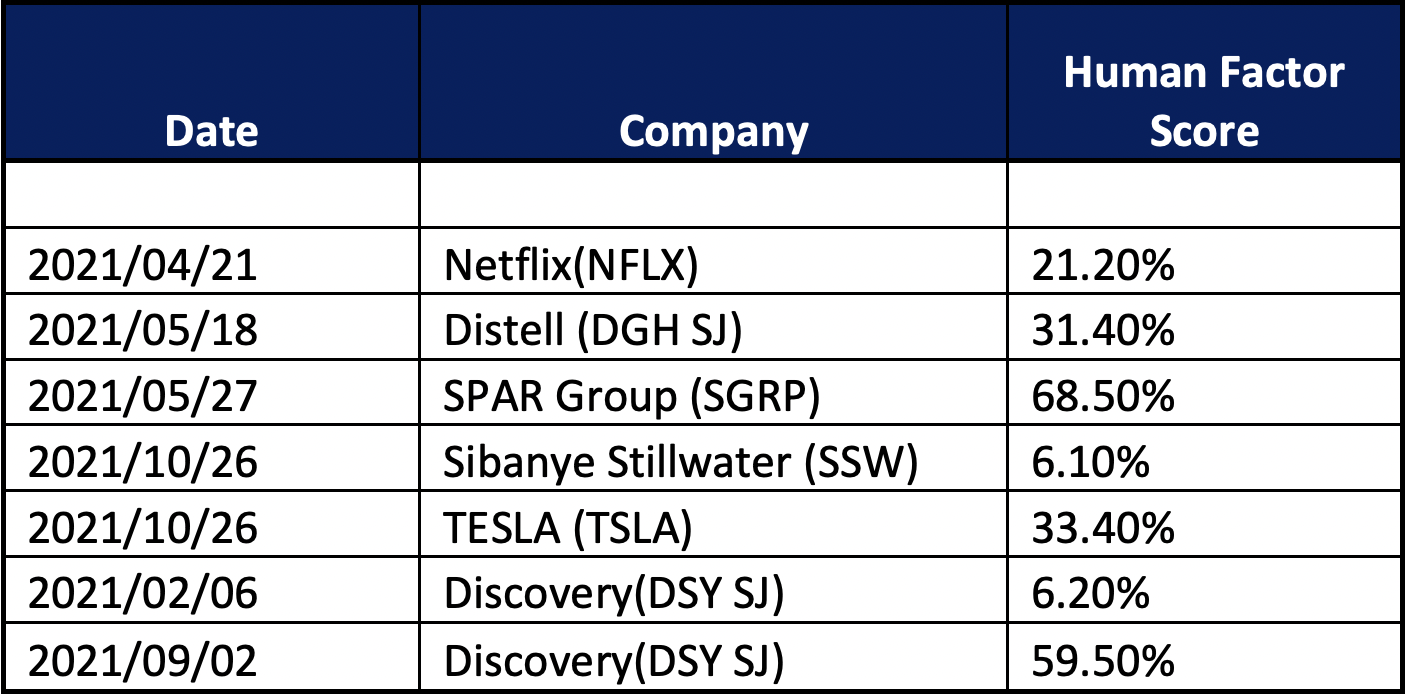The image size is (1406, 696).
Task: Select the 21.20% score cell
Action: [1103, 266]
